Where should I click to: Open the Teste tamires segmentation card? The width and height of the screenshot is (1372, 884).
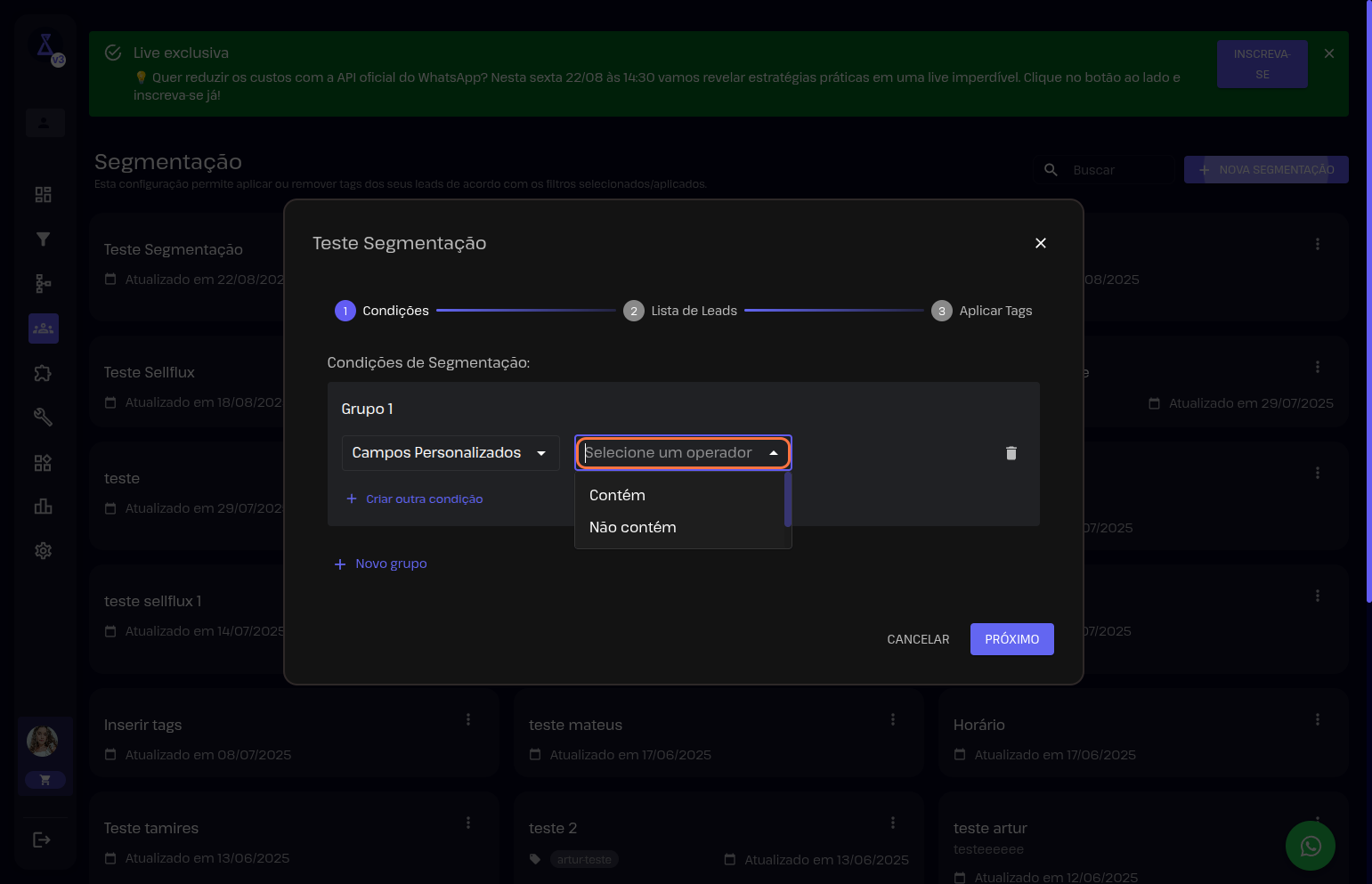point(295,838)
